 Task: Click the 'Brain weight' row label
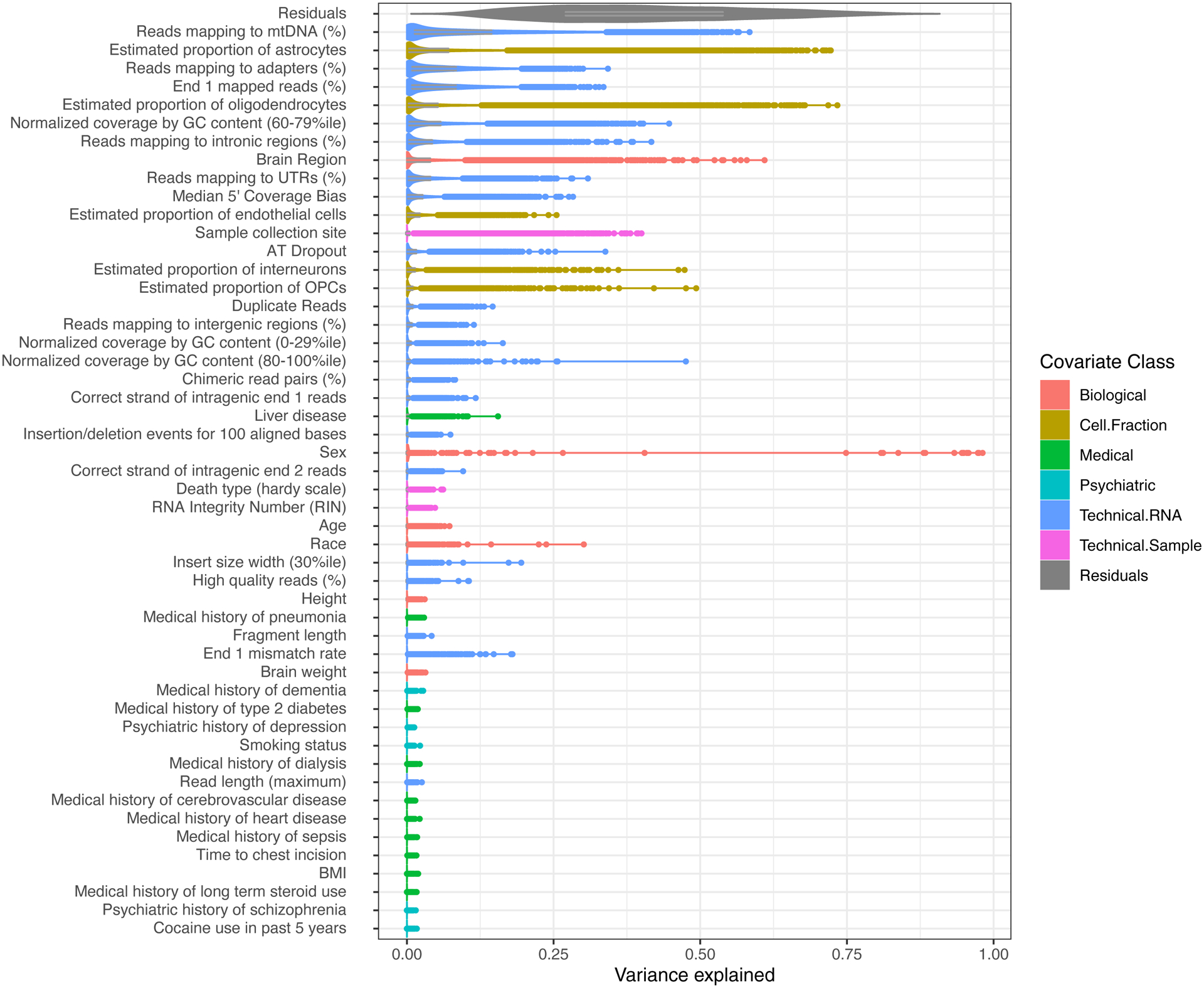pyautogui.click(x=304, y=672)
